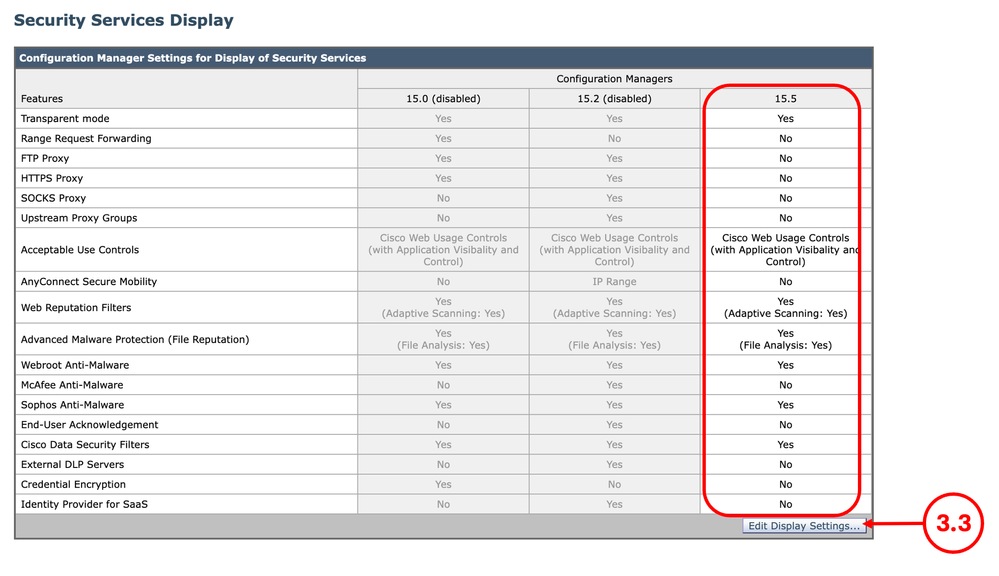The height and width of the screenshot is (576, 999).
Task: Click the 15.5 Web Reputation Filters value
Action: pyautogui.click(x=786, y=307)
